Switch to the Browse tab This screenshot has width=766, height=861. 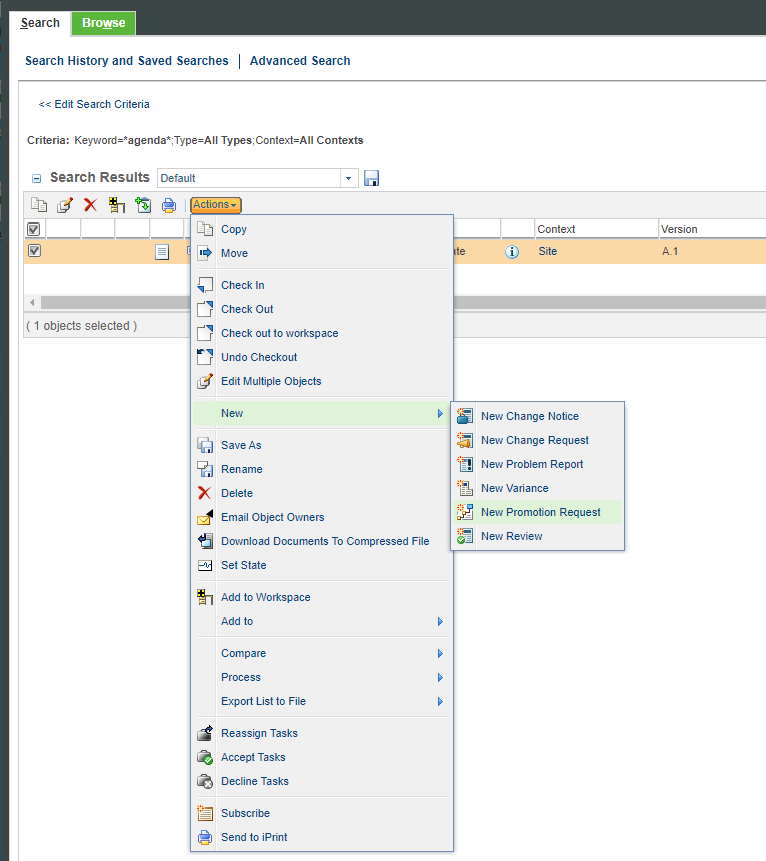[x=104, y=23]
